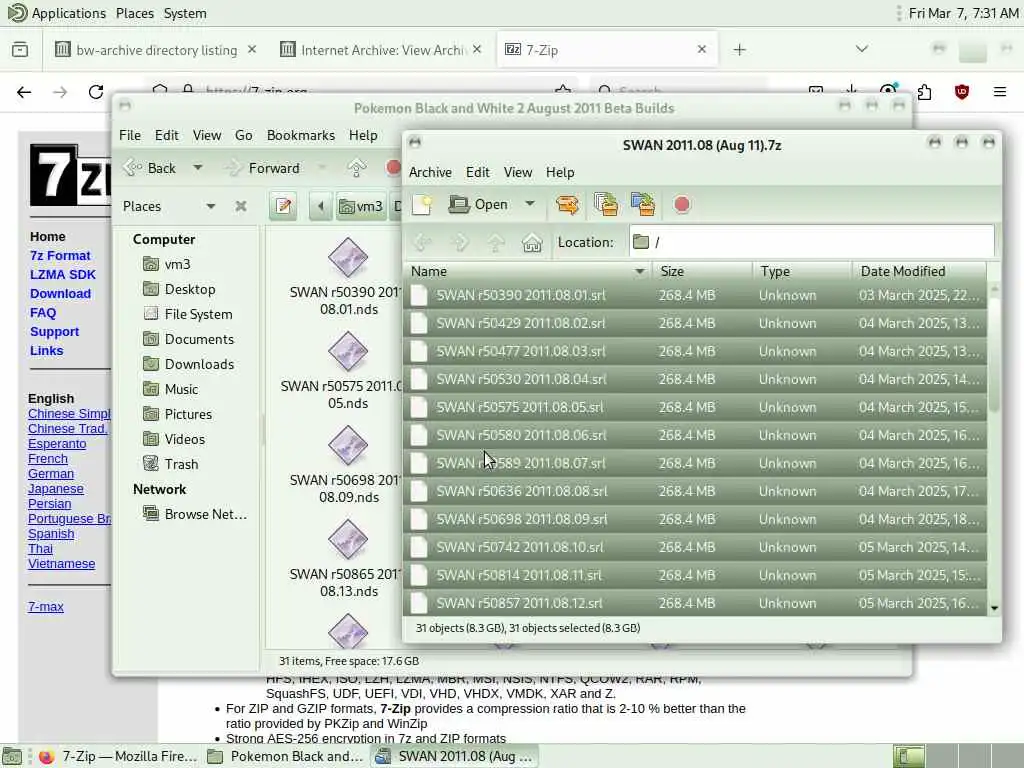Click archive manager's forward navigation arrow
The image size is (1024, 768).
[x=460, y=242]
